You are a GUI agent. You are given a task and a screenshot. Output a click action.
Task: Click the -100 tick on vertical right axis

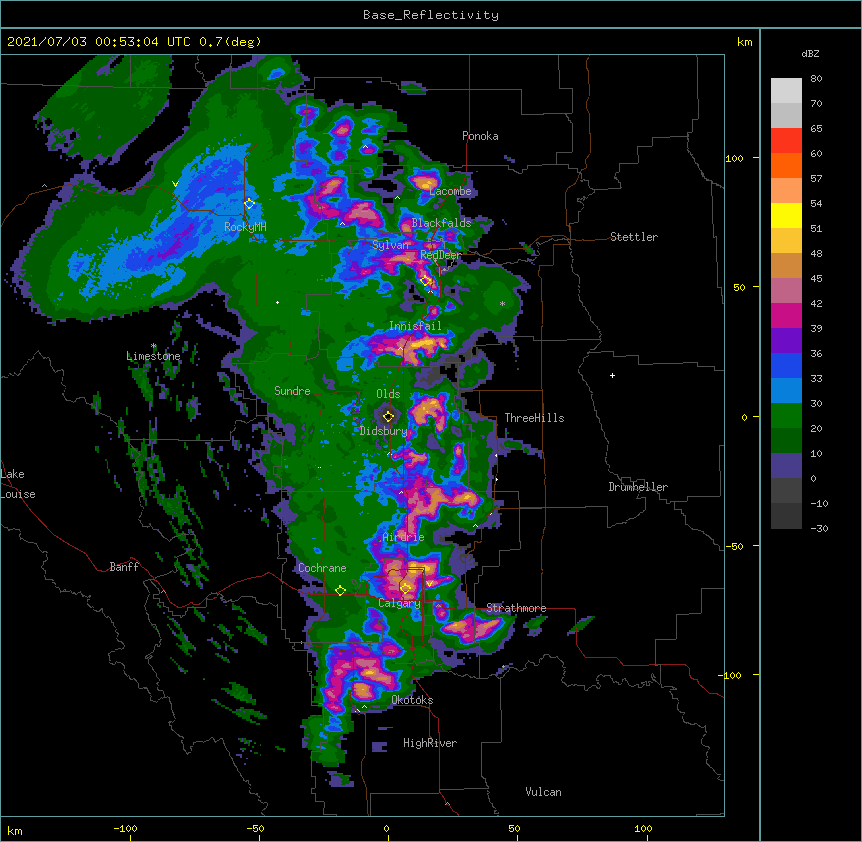[731, 675]
